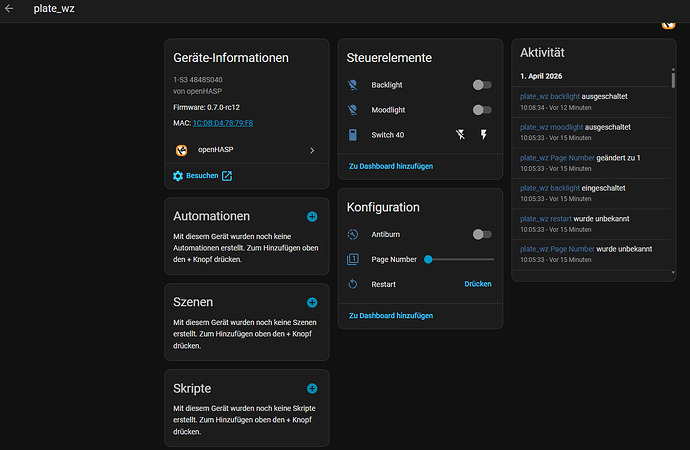
Task: Open MAC address link 1C:DB:D4:78:79:F8
Action: 223,123
